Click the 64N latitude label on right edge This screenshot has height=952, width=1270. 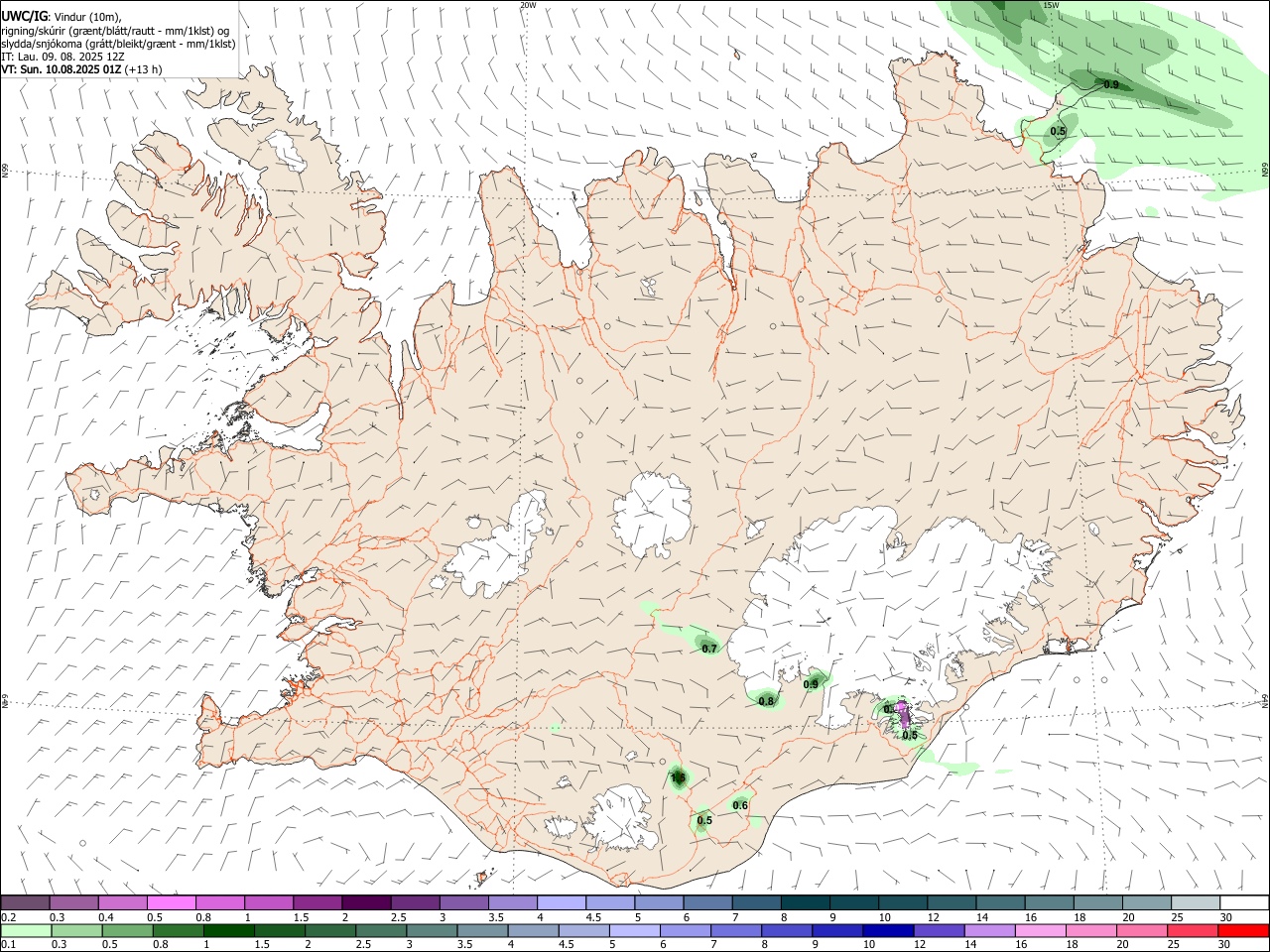1265,701
